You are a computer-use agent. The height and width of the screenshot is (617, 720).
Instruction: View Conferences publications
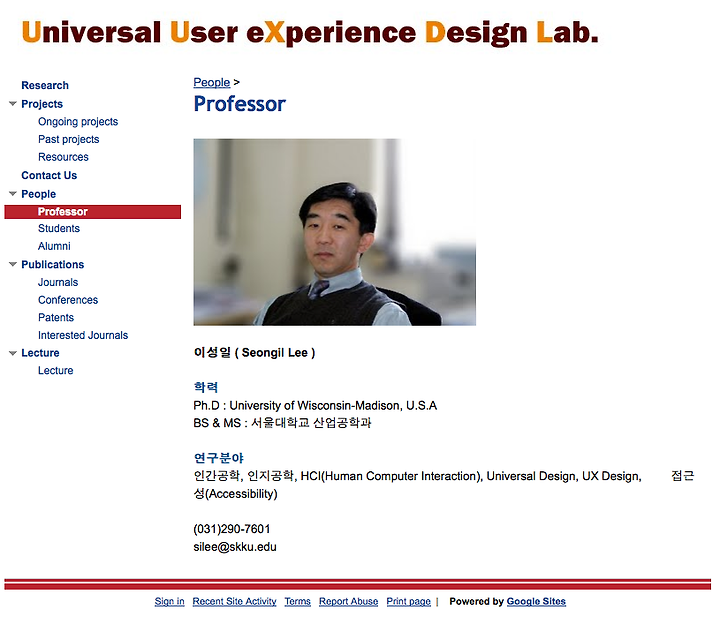coord(68,300)
